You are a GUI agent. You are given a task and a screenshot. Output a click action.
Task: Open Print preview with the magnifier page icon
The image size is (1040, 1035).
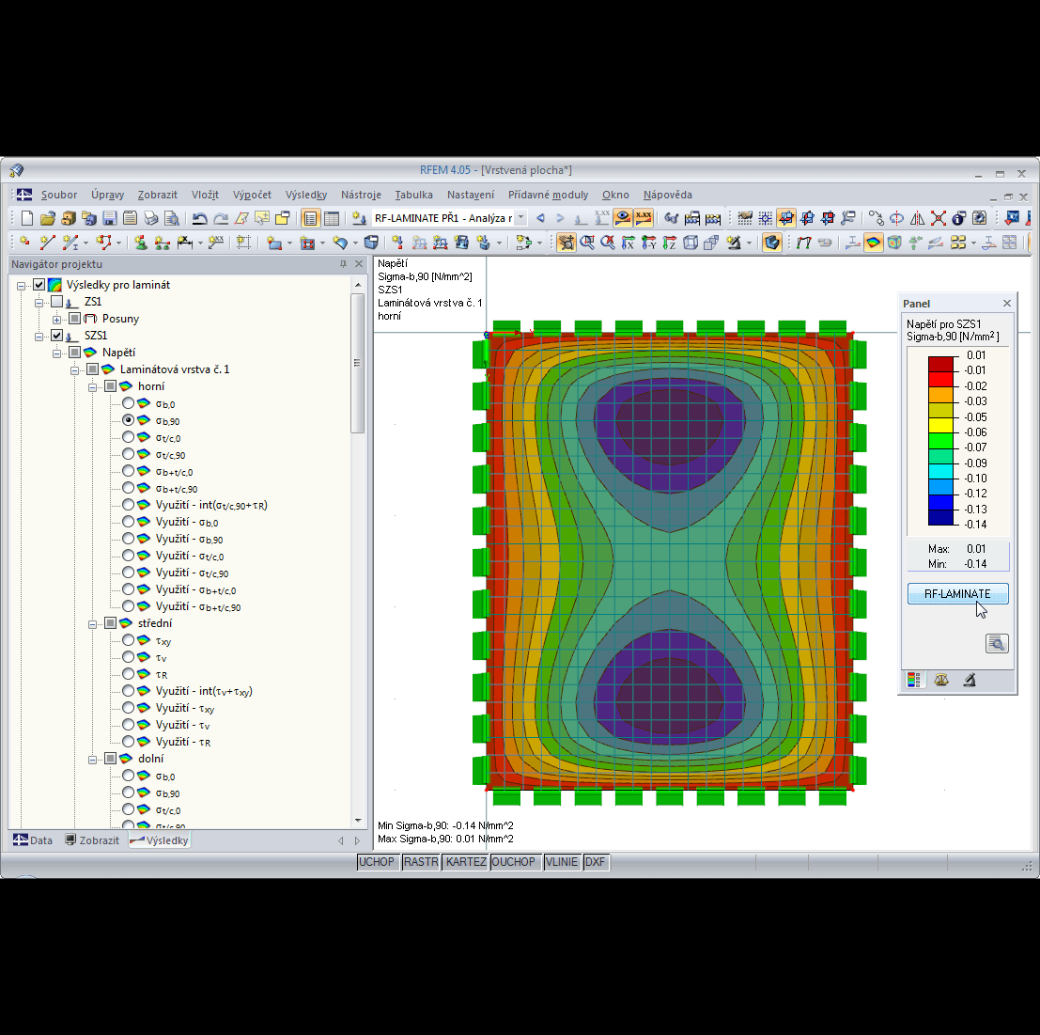point(172,218)
